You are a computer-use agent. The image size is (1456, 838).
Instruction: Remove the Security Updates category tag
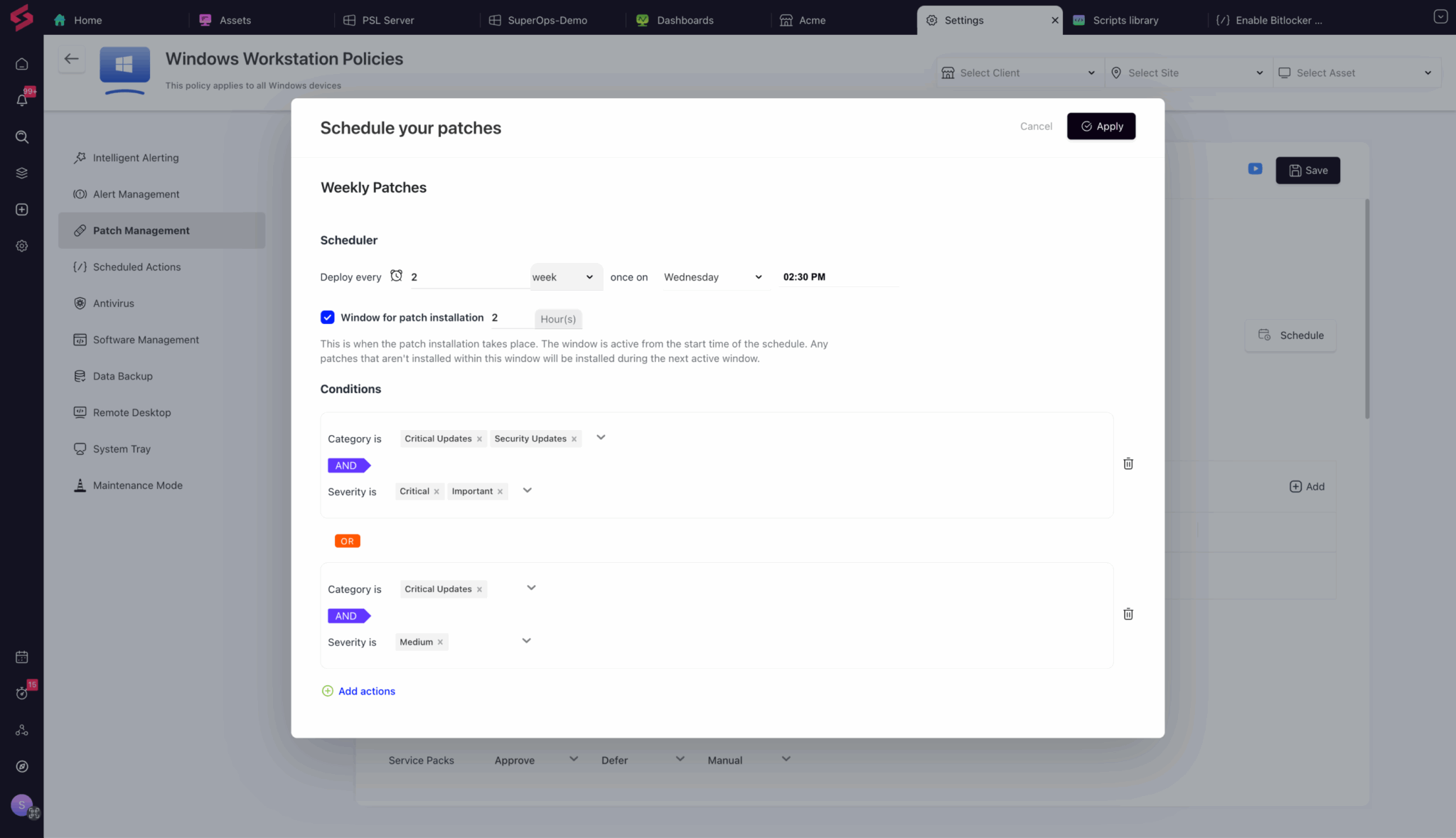pos(574,439)
